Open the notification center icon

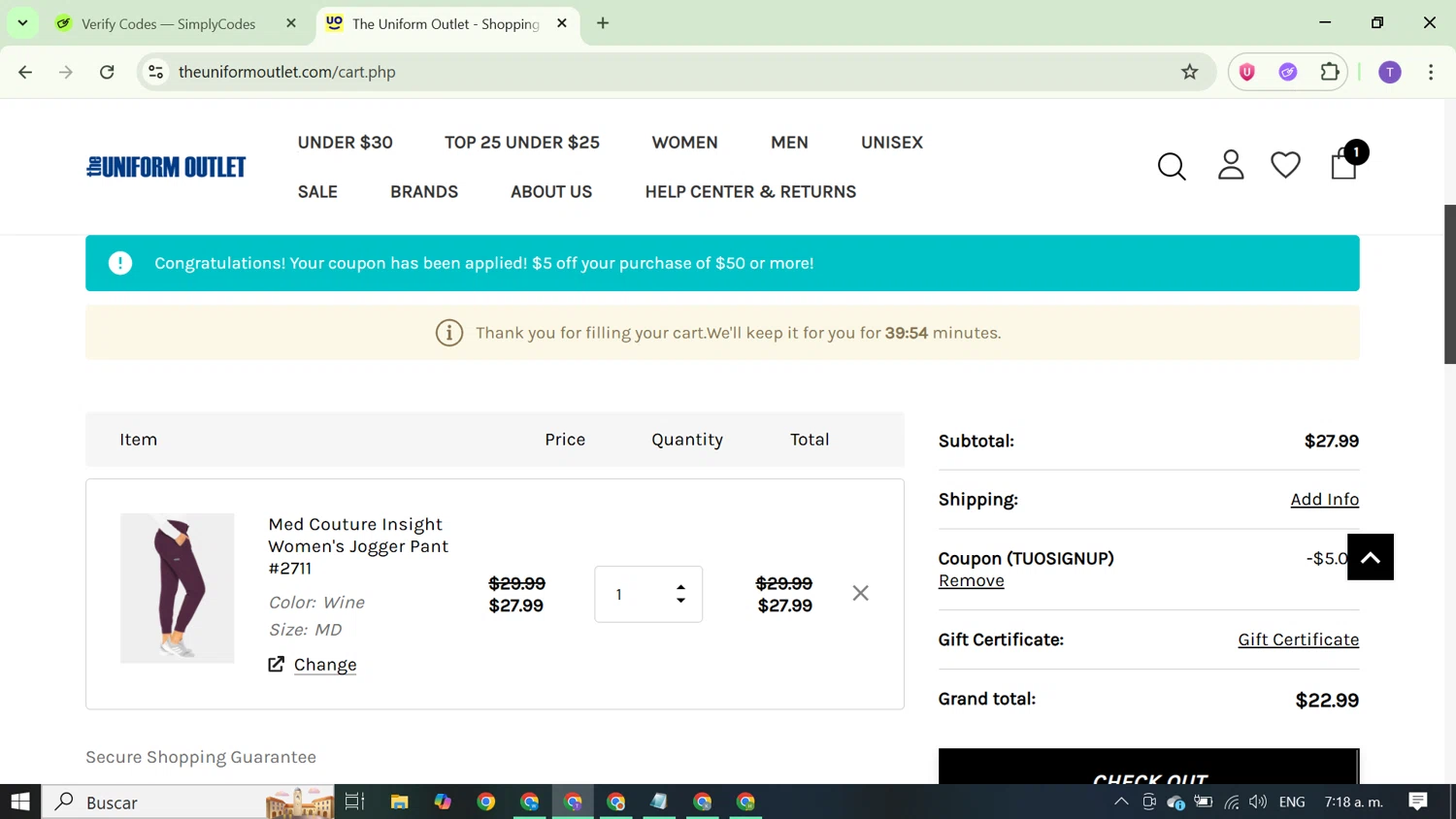click(1418, 802)
